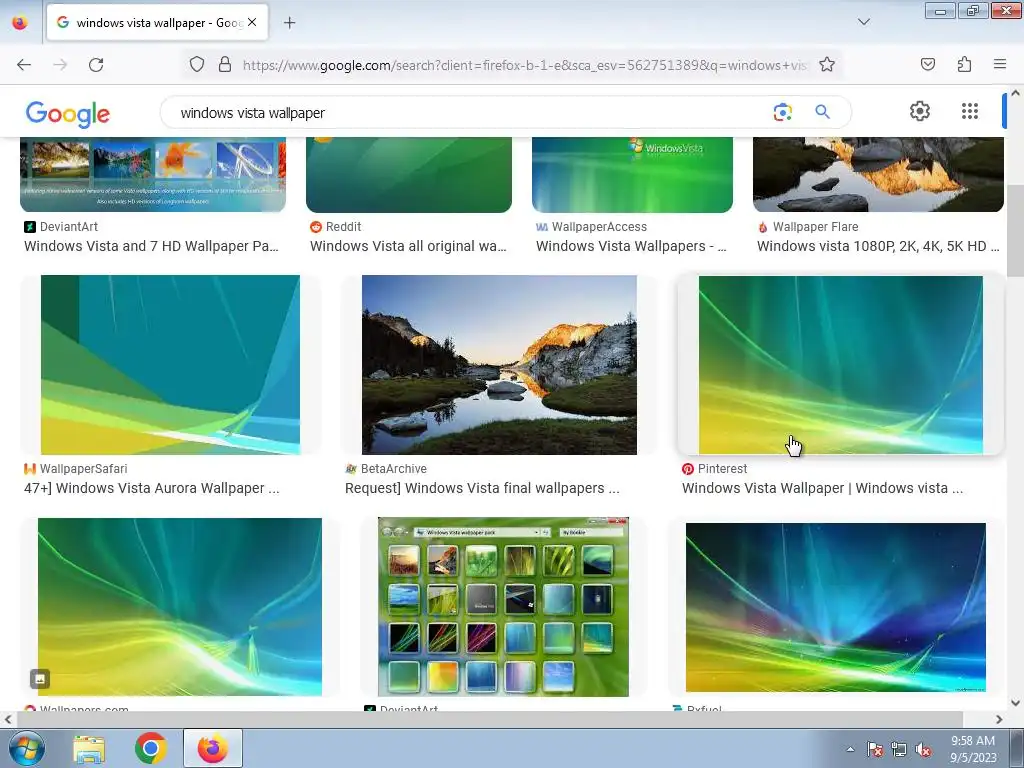
Task: Open the Pocket save icon
Action: coord(927,64)
